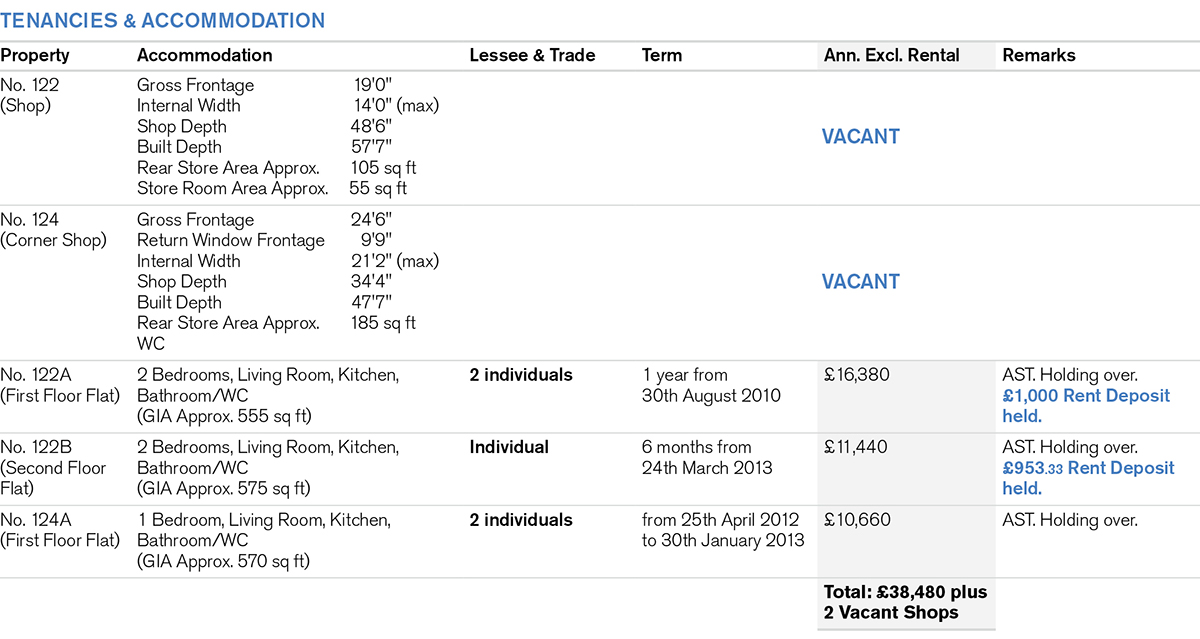The width and height of the screenshot is (1200, 639).
Task: Open the £953.33 Rent Deposit held link
Action: [1088, 478]
